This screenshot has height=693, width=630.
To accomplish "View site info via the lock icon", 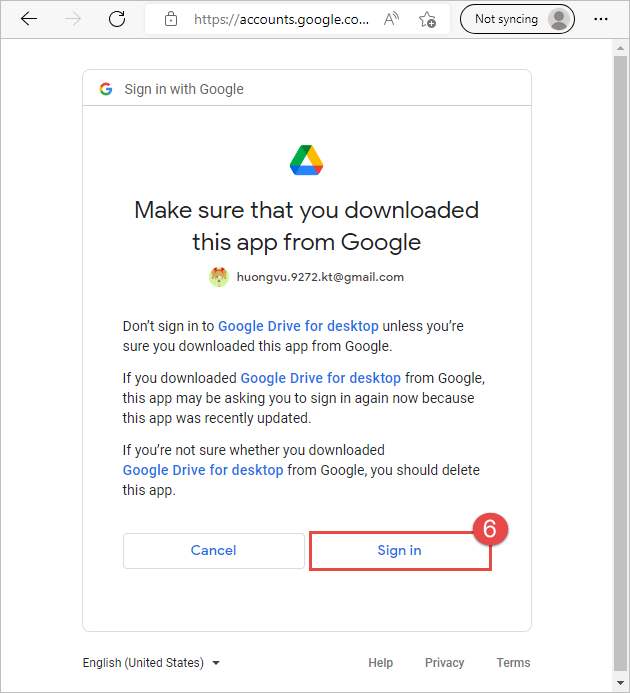I will pyautogui.click(x=171, y=19).
